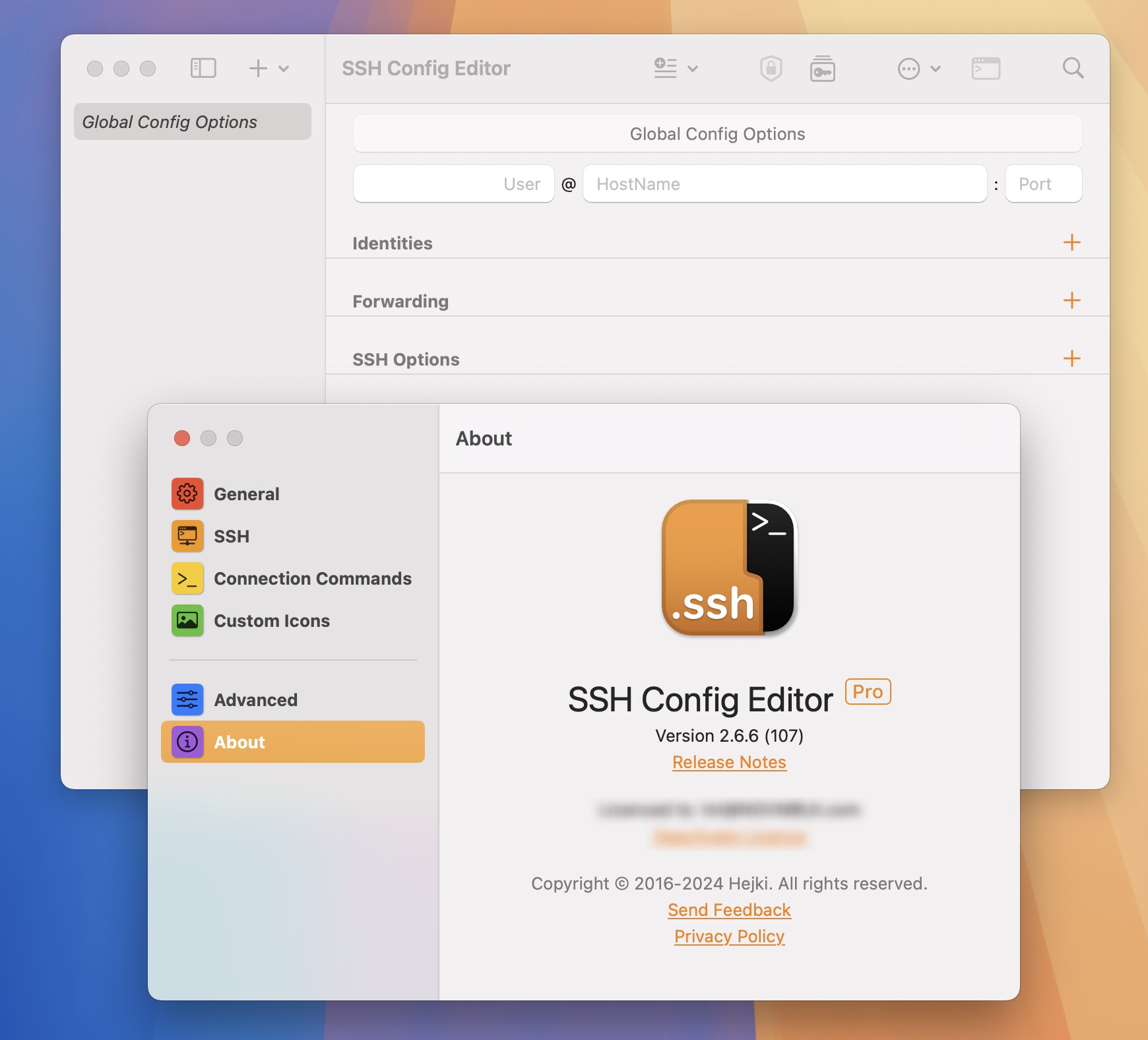1148x1040 pixels.
Task: Add an entry with the Forwarding plus button
Action: tap(1071, 300)
